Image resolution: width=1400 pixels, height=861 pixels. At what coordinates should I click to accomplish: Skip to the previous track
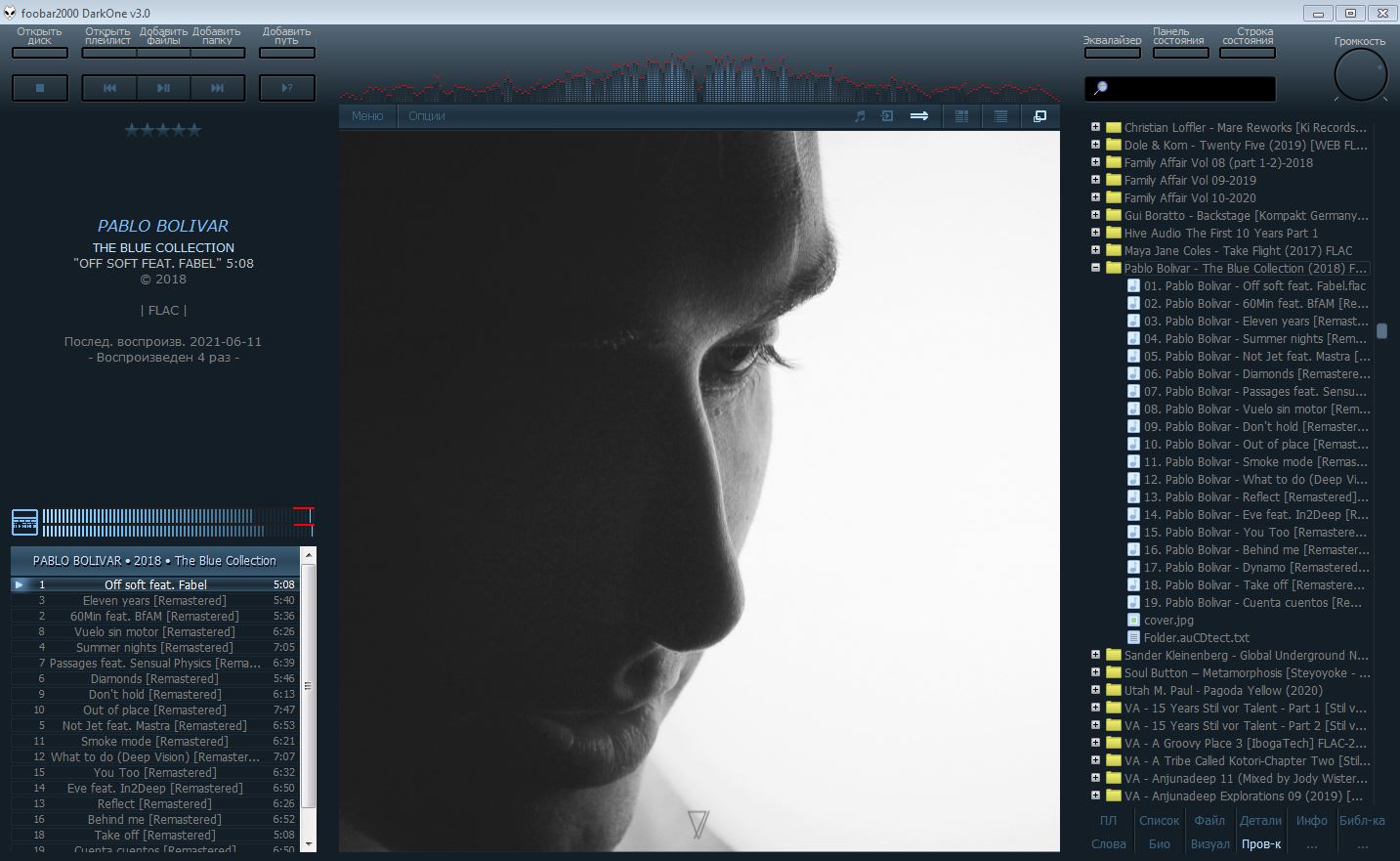(109, 88)
